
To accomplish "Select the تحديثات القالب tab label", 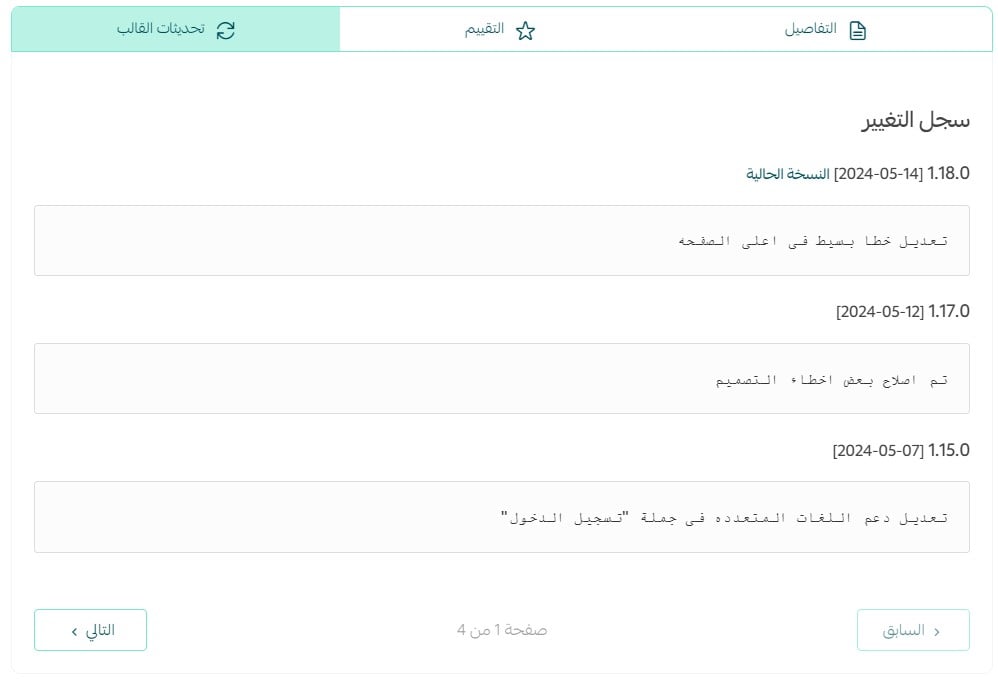I will pyautogui.click(x=161, y=30).
